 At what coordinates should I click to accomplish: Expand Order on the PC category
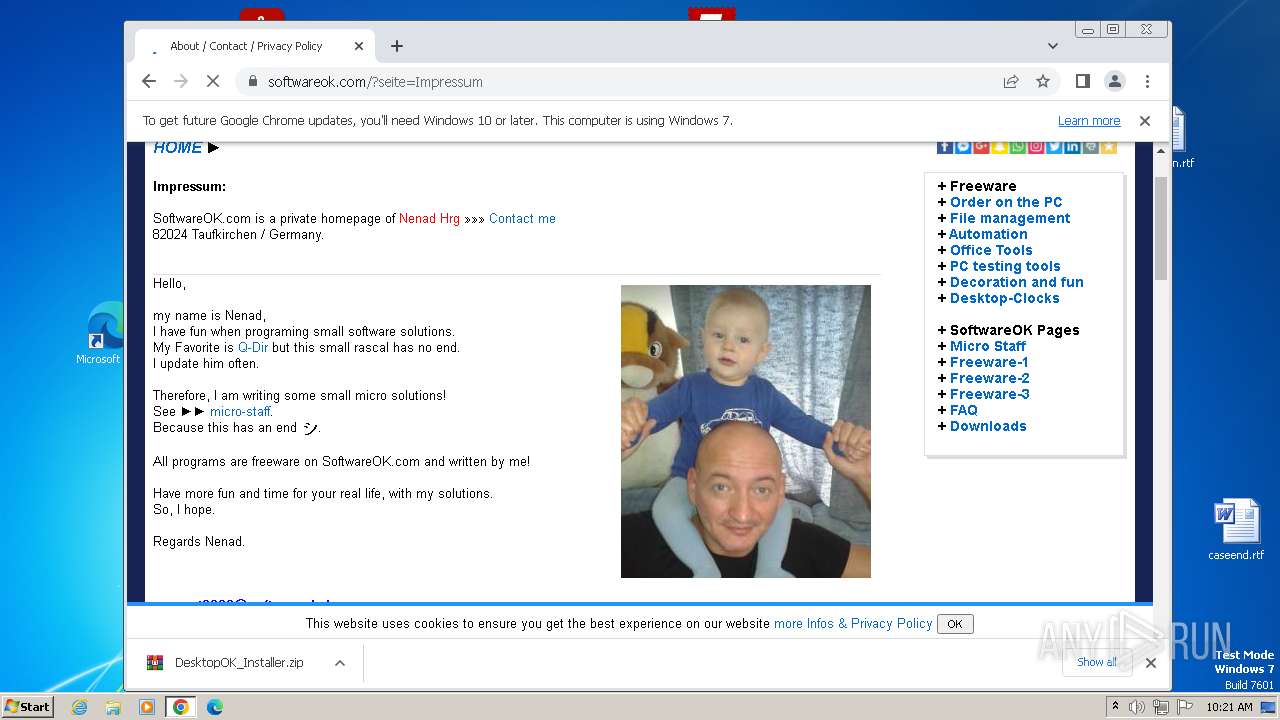click(1000, 202)
